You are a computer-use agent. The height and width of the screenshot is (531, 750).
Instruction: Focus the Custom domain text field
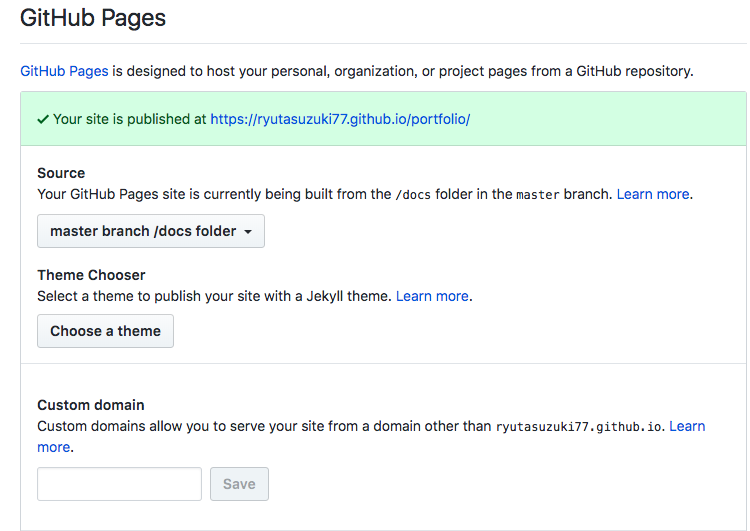click(x=119, y=484)
